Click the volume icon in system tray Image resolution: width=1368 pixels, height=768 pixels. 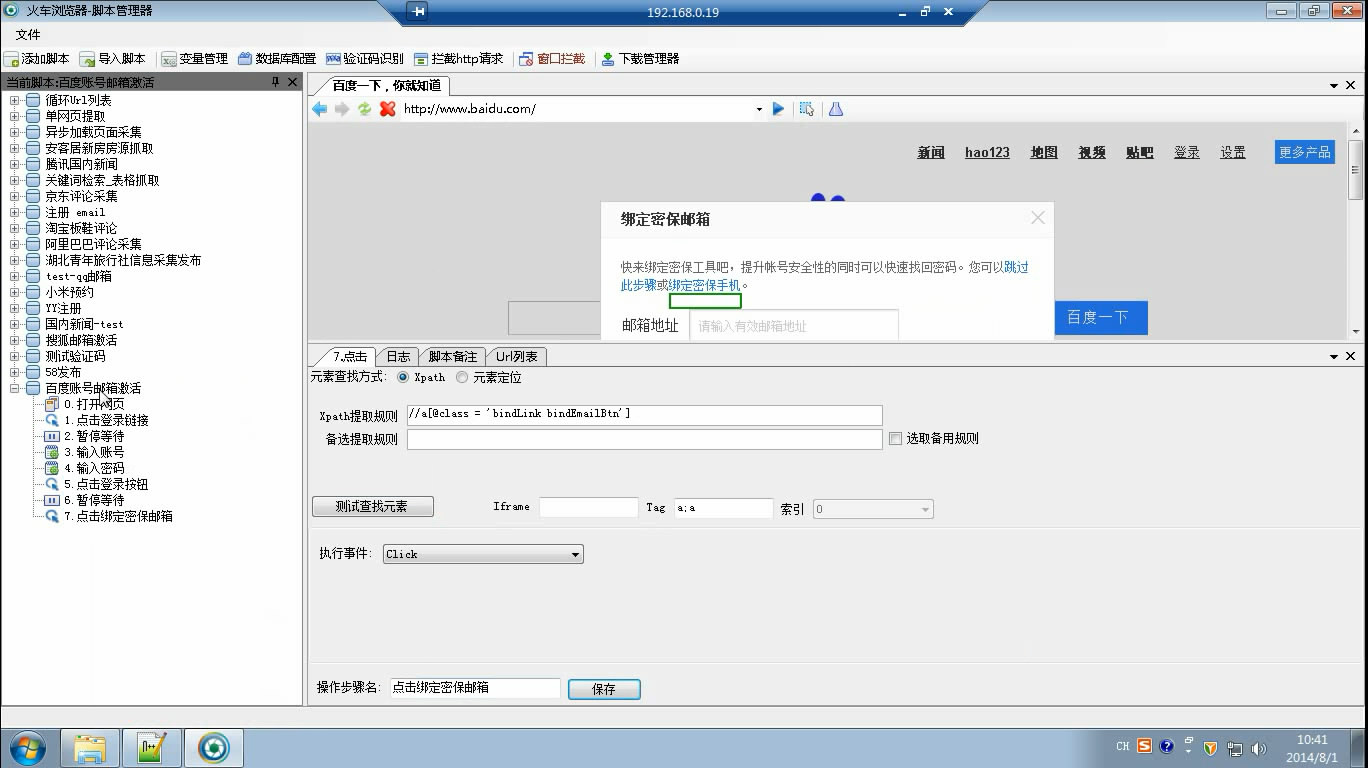click(x=1258, y=748)
